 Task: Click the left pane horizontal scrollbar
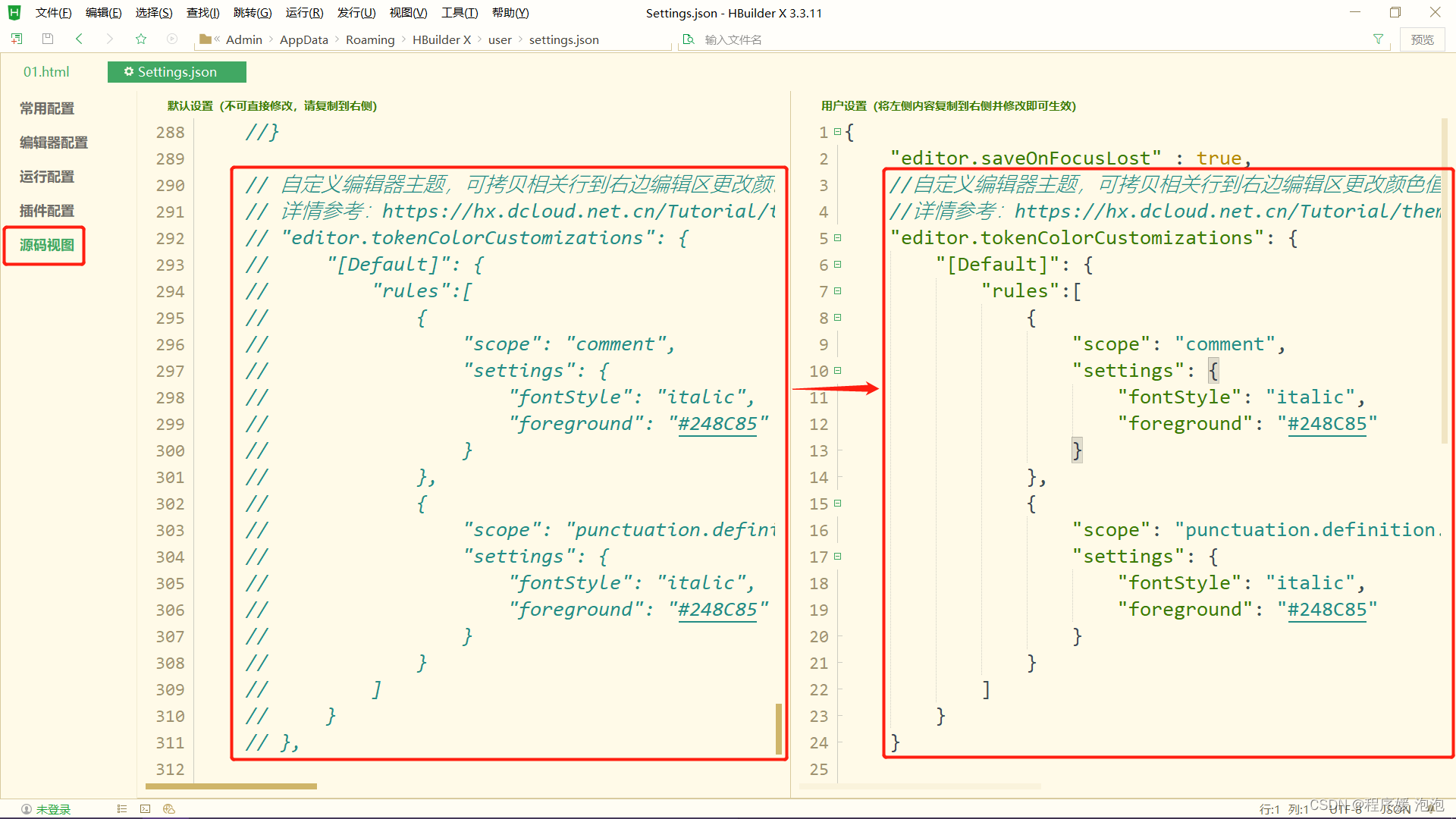pos(231,786)
